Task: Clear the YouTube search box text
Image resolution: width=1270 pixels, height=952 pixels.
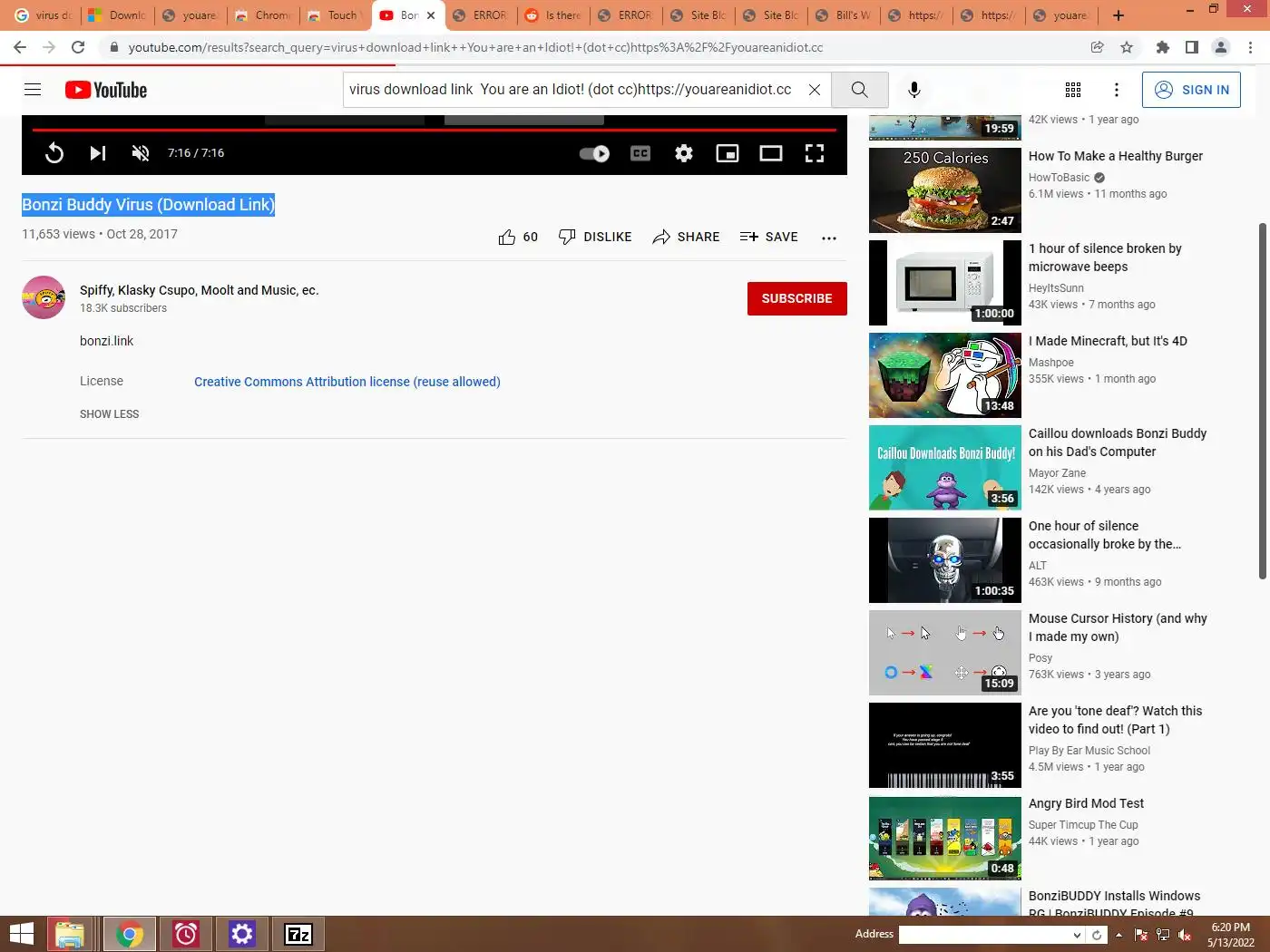Action: pyautogui.click(x=815, y=90)
